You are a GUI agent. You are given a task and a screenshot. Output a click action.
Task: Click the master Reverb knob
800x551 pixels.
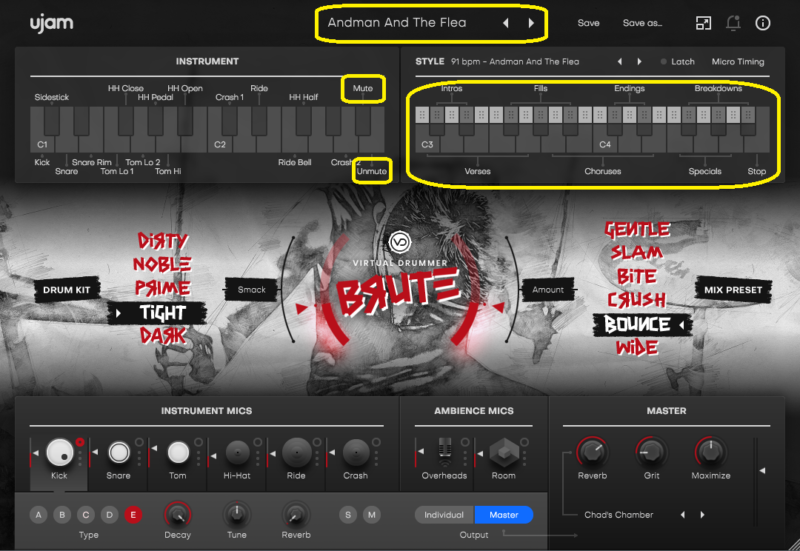[x=592, y=452]
